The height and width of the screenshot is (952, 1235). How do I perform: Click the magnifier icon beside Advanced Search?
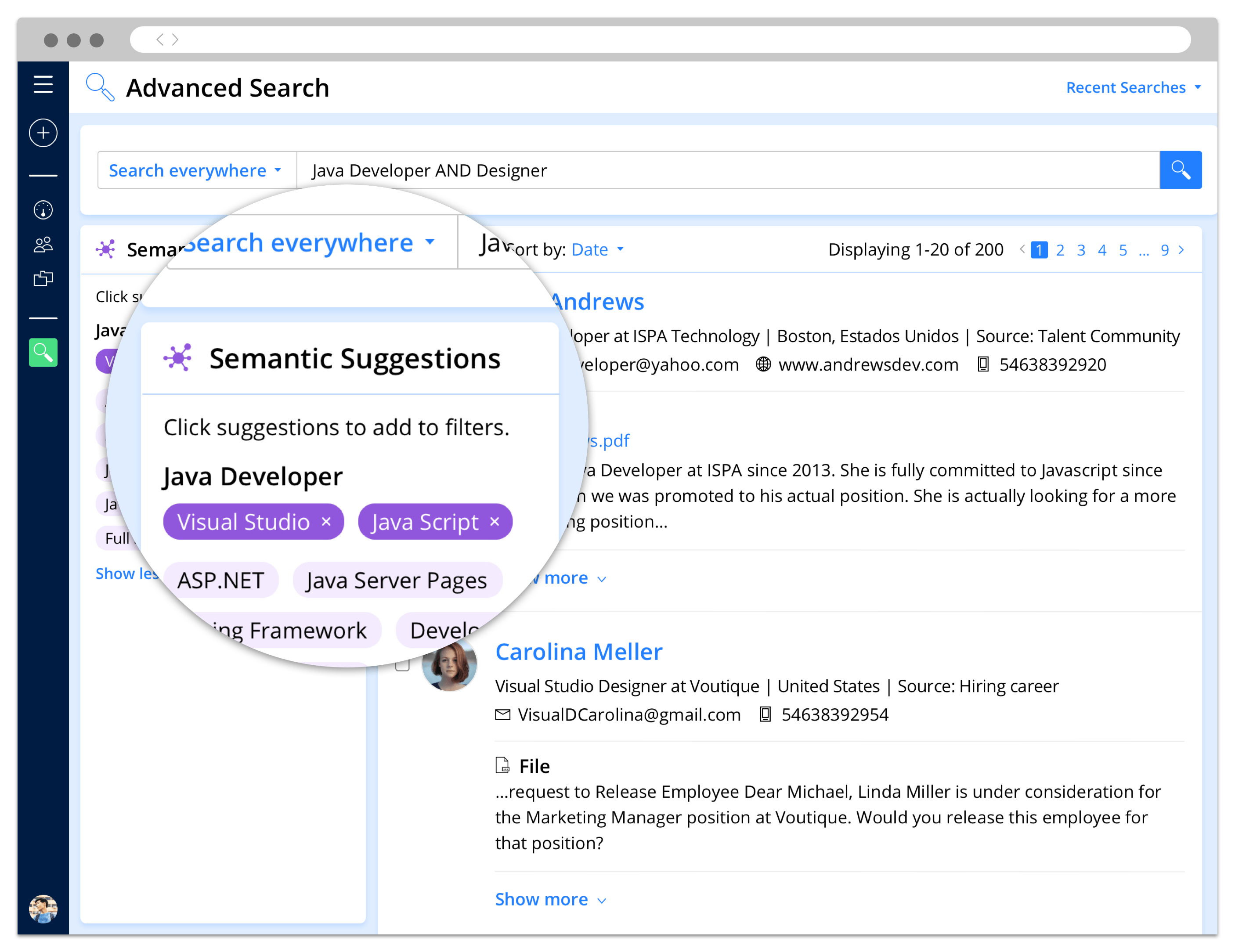[x=100, y=87]
